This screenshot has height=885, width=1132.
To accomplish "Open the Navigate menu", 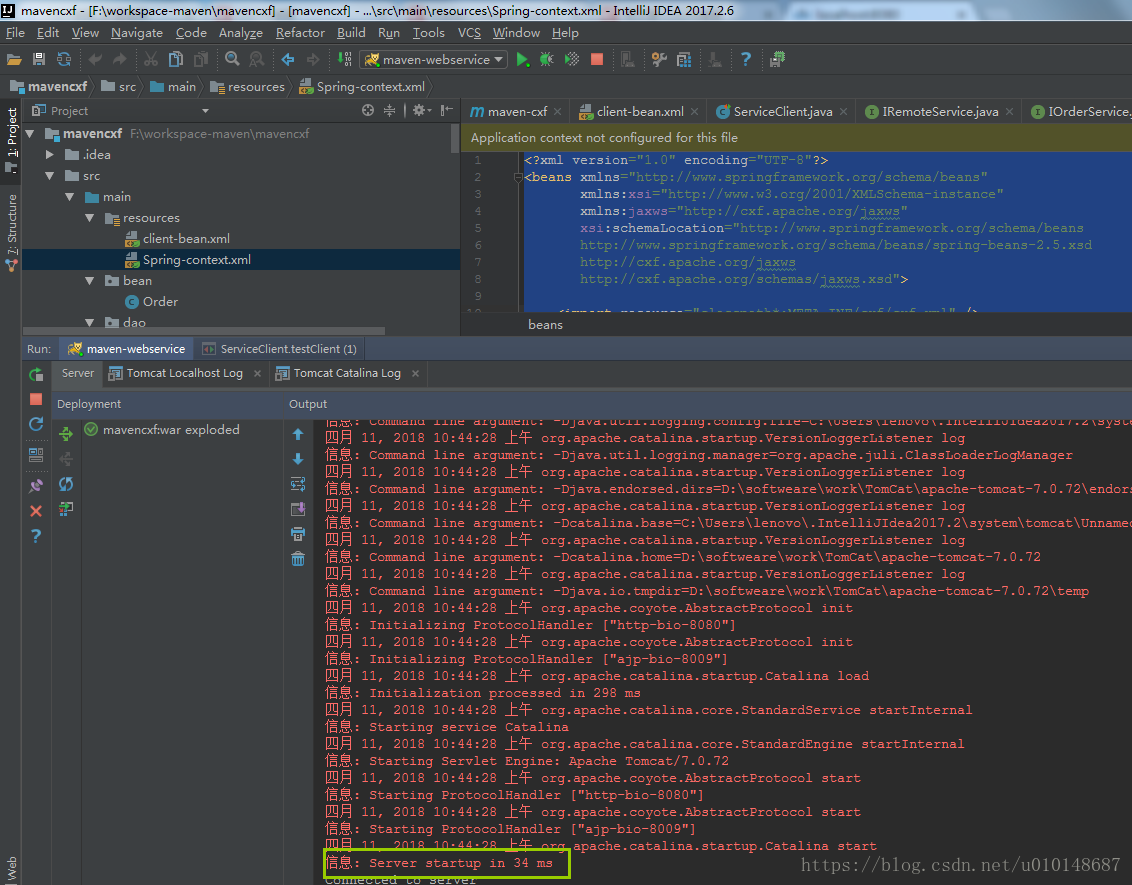I will [x=136, y=32].
